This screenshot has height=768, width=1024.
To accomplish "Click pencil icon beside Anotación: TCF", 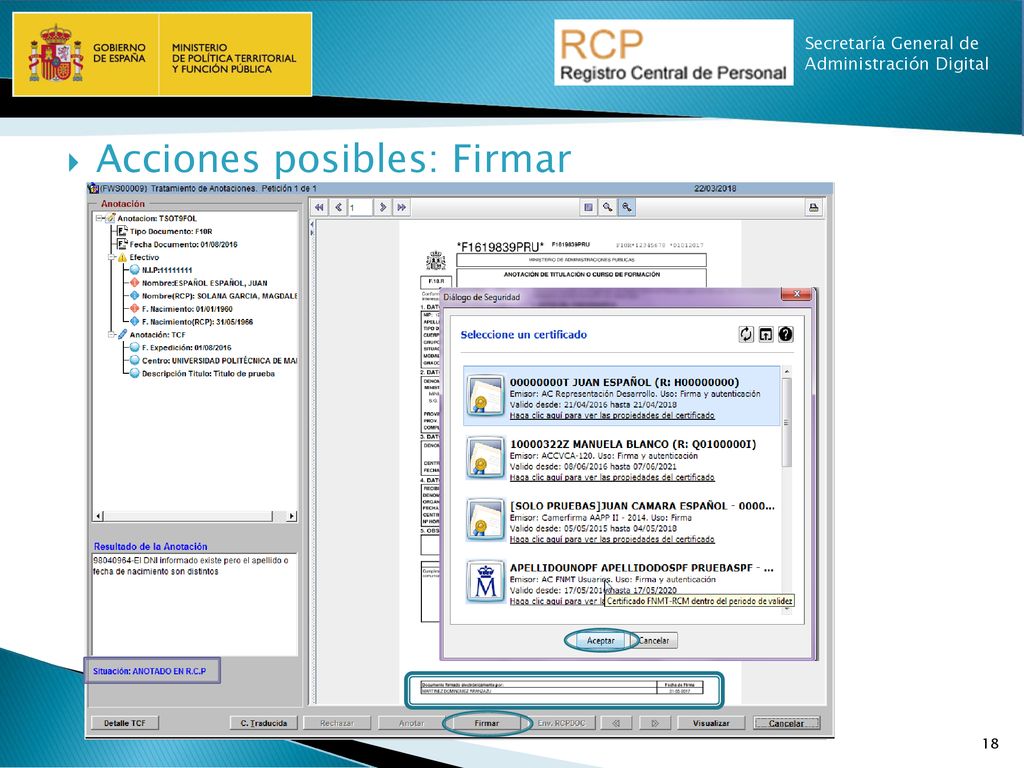I will pos(122,334).
